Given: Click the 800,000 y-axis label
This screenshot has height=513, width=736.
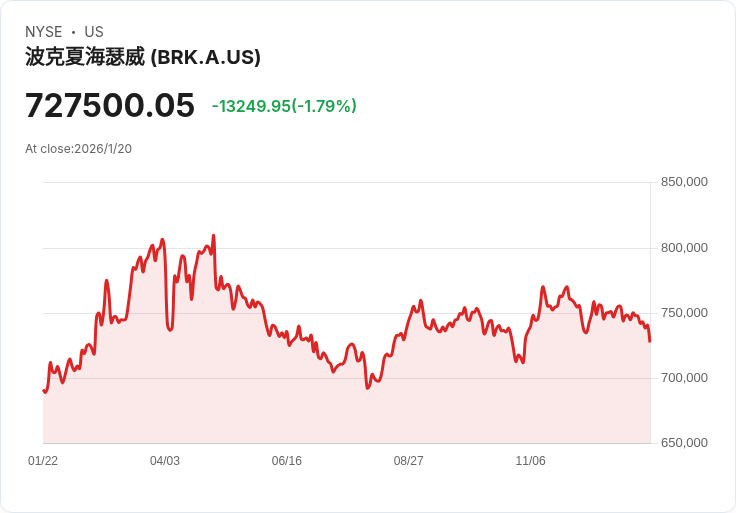Looking at the screenshot, I should (x=684, y=248).
